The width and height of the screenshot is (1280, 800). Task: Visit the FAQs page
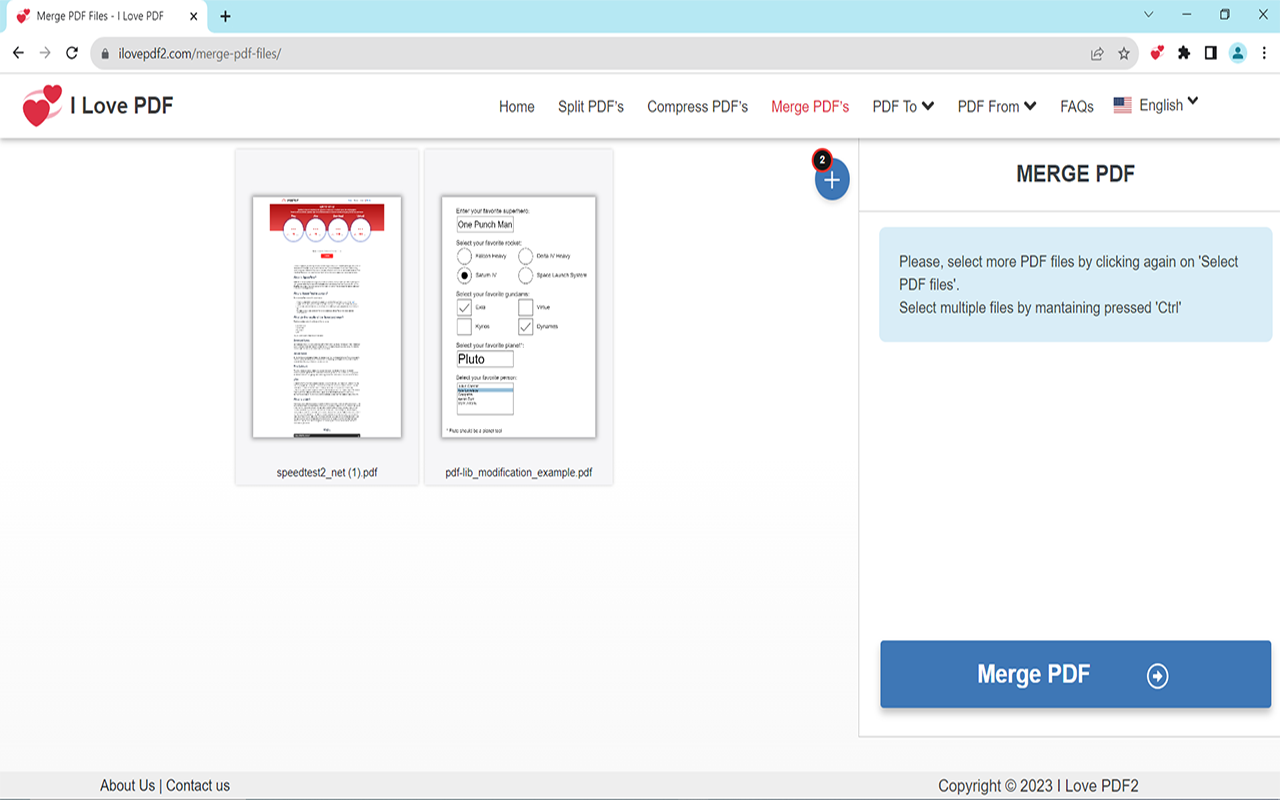1076,106
